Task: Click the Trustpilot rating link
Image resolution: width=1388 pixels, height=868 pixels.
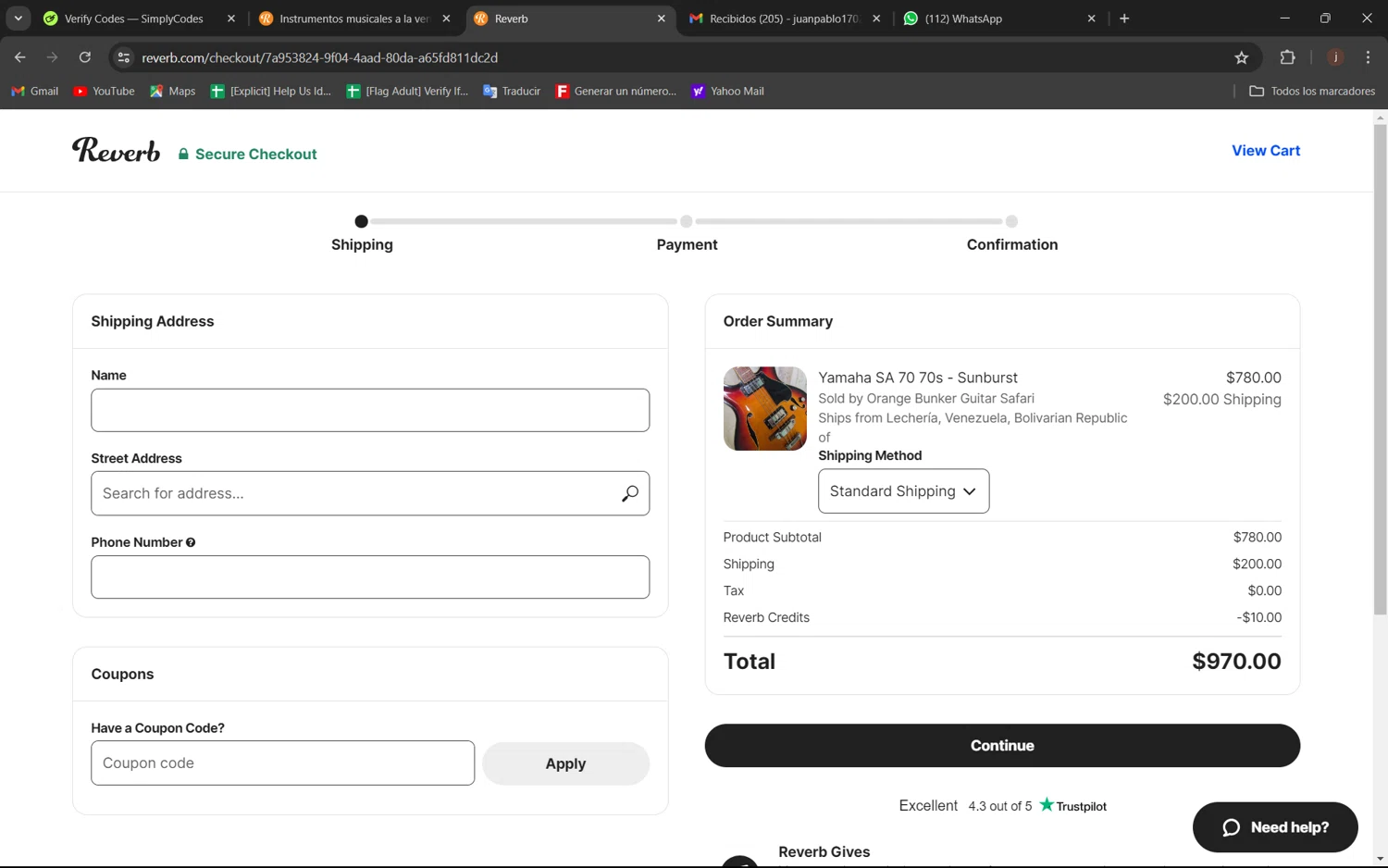Action: (1002, 806)
